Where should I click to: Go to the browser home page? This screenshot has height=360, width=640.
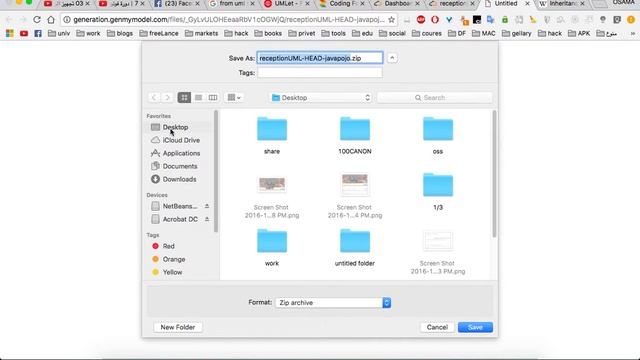click(51, 20)
